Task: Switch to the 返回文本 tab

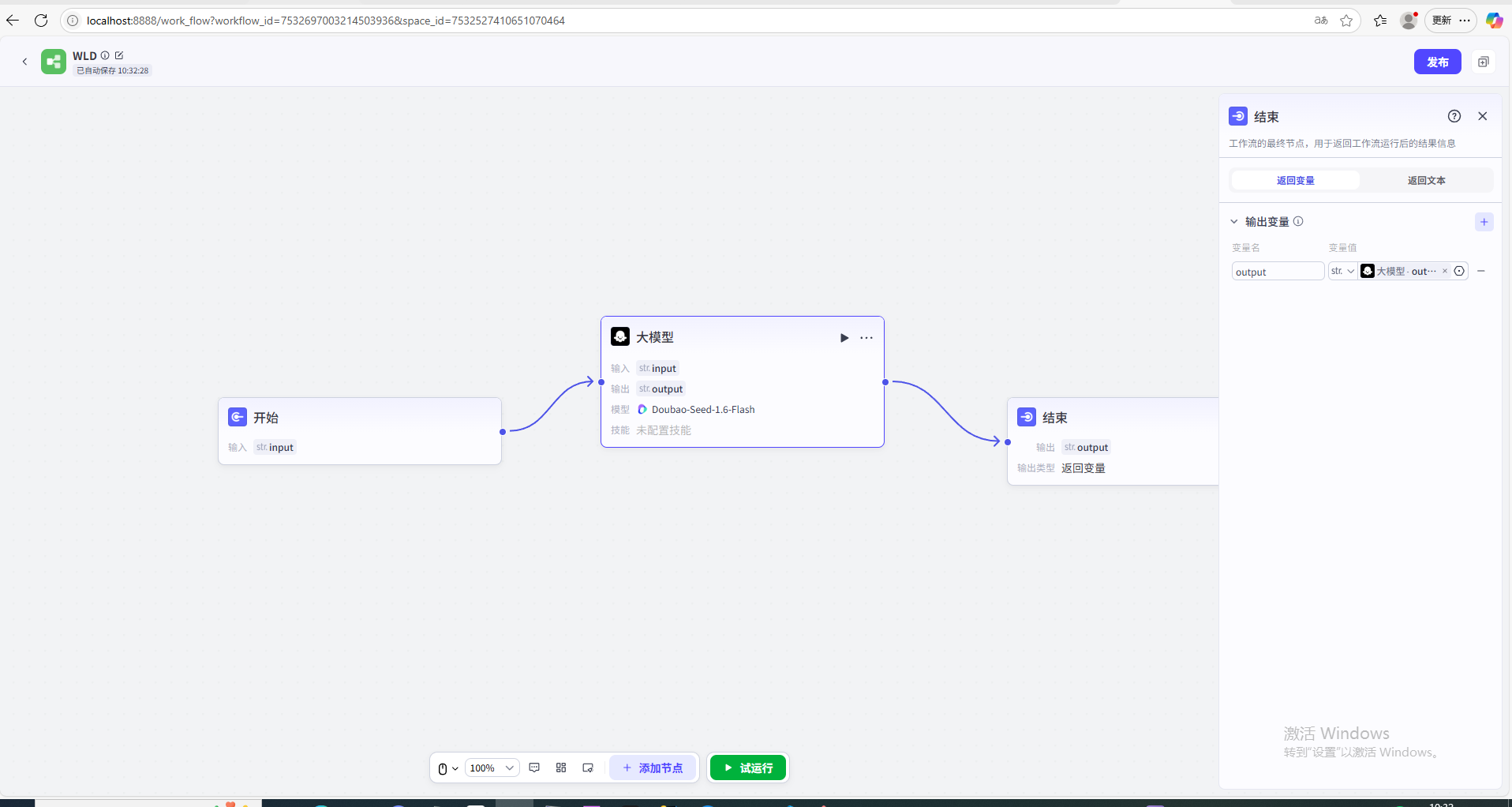Action: (1426, 180)
